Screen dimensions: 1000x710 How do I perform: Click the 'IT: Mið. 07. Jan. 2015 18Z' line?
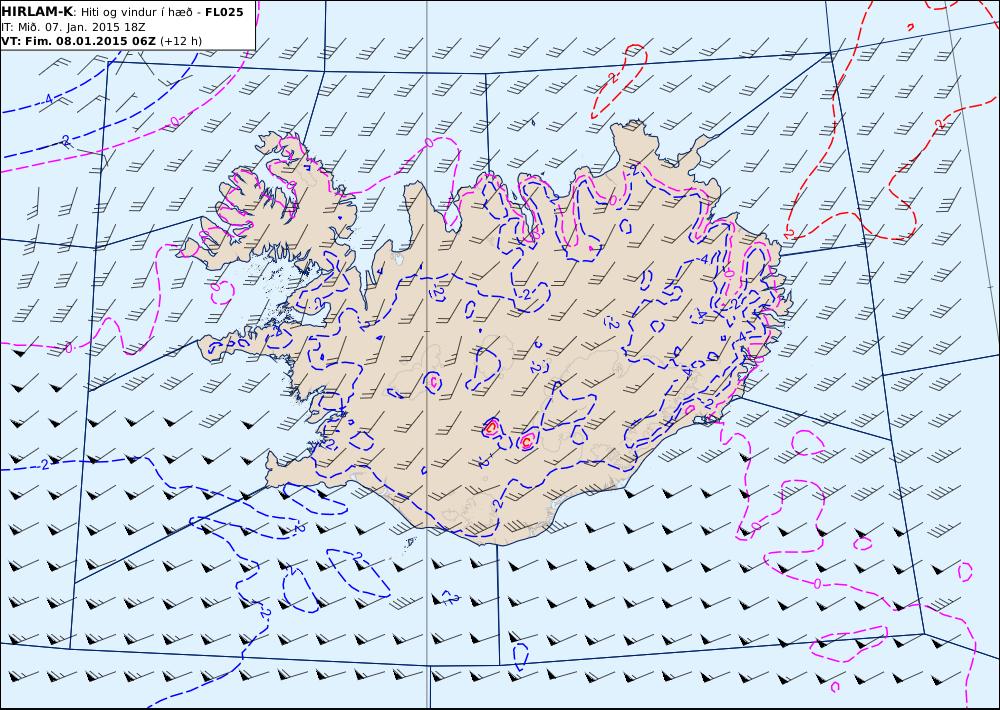coord(73,27)
